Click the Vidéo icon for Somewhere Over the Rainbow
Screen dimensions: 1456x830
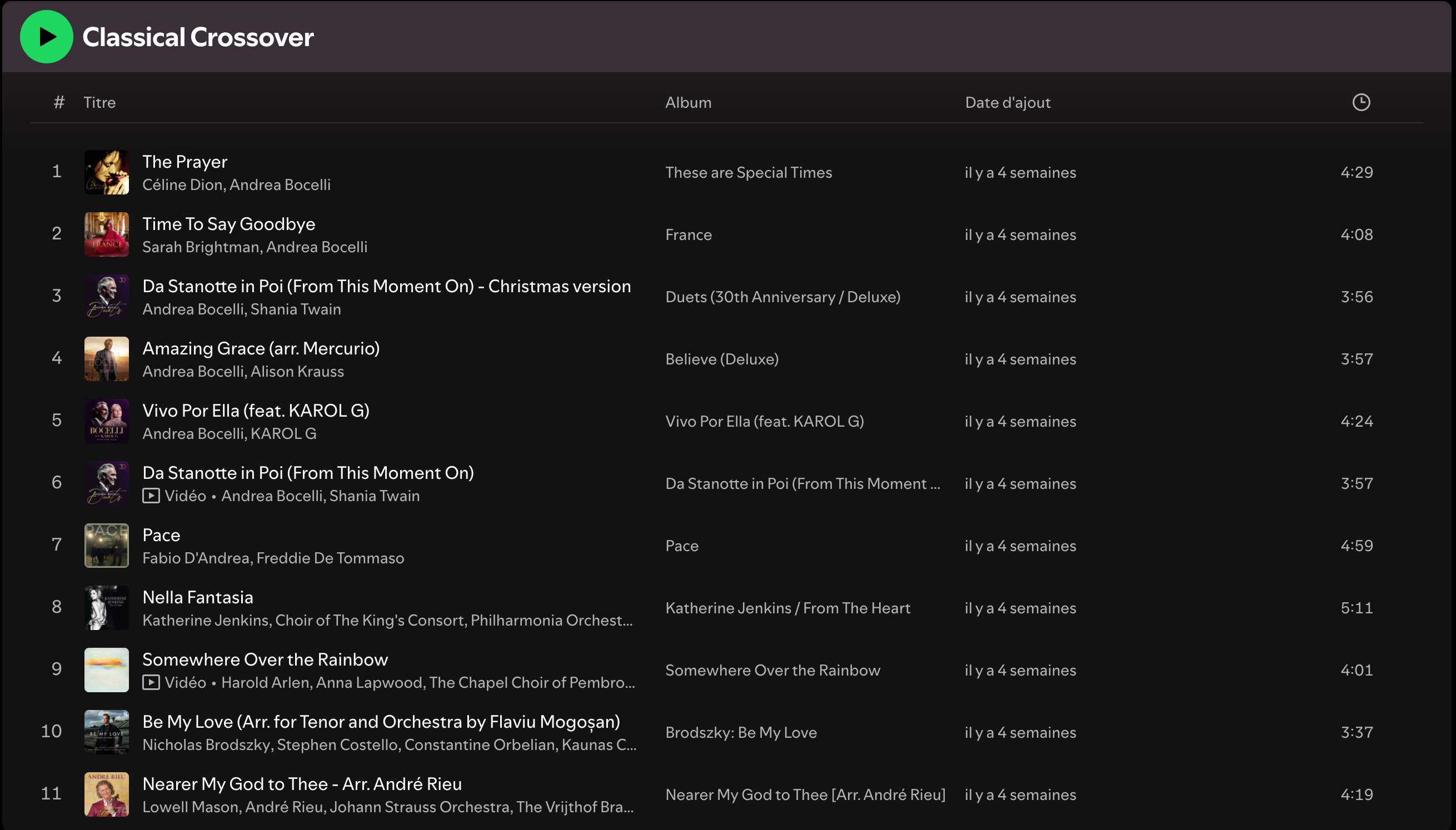pos(151,682)
